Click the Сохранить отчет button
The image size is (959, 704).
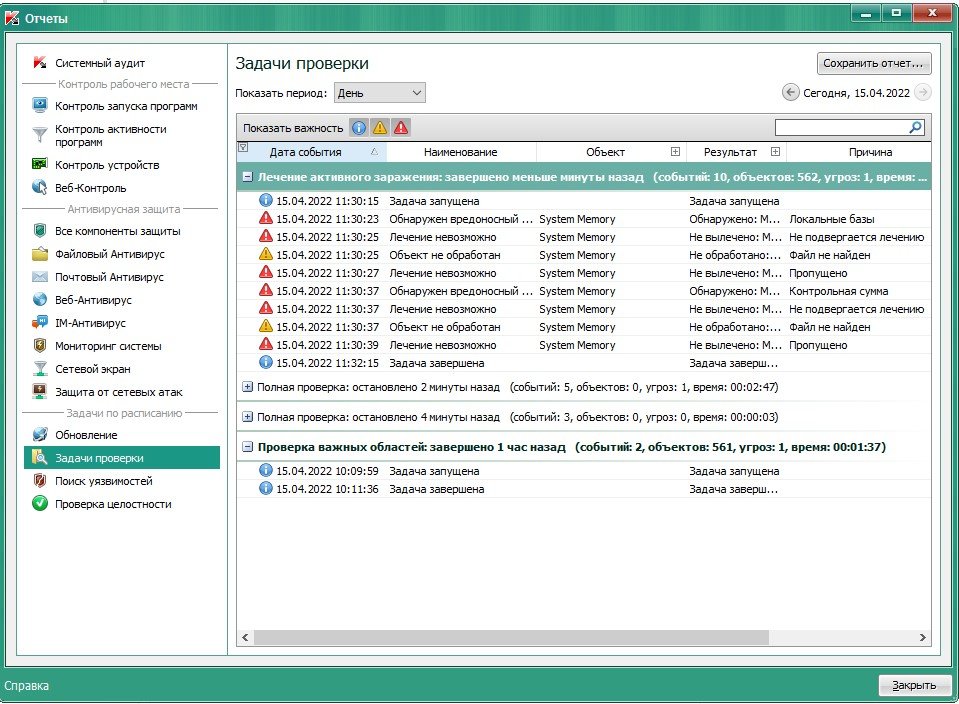(874, 63)
